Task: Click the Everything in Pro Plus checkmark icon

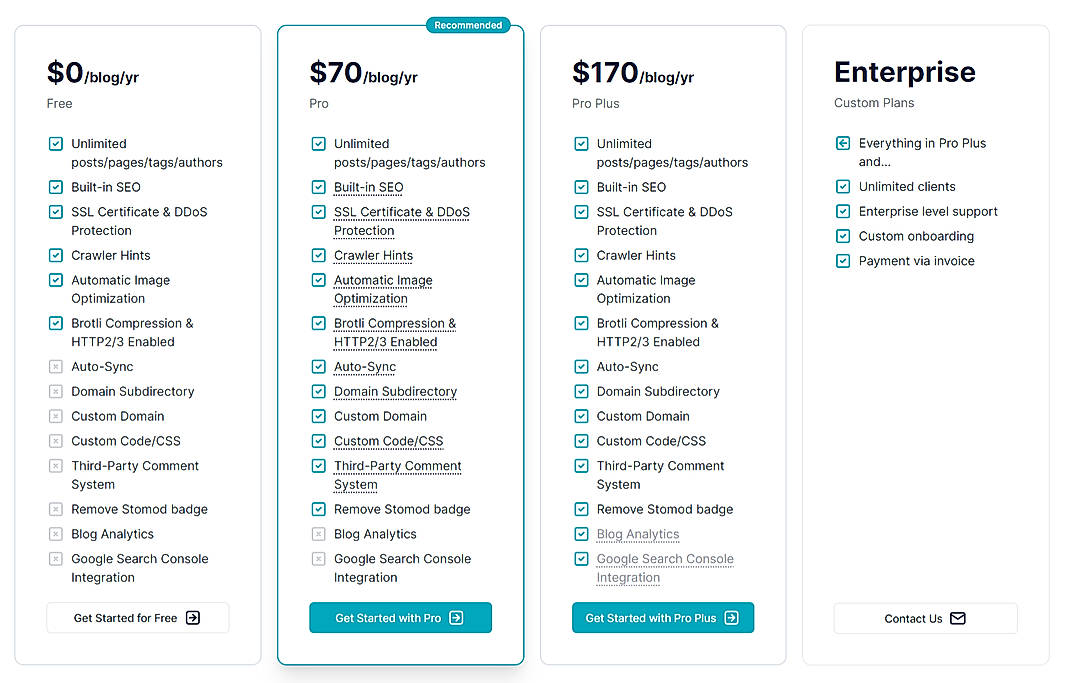Action: [x=842, y=143]
